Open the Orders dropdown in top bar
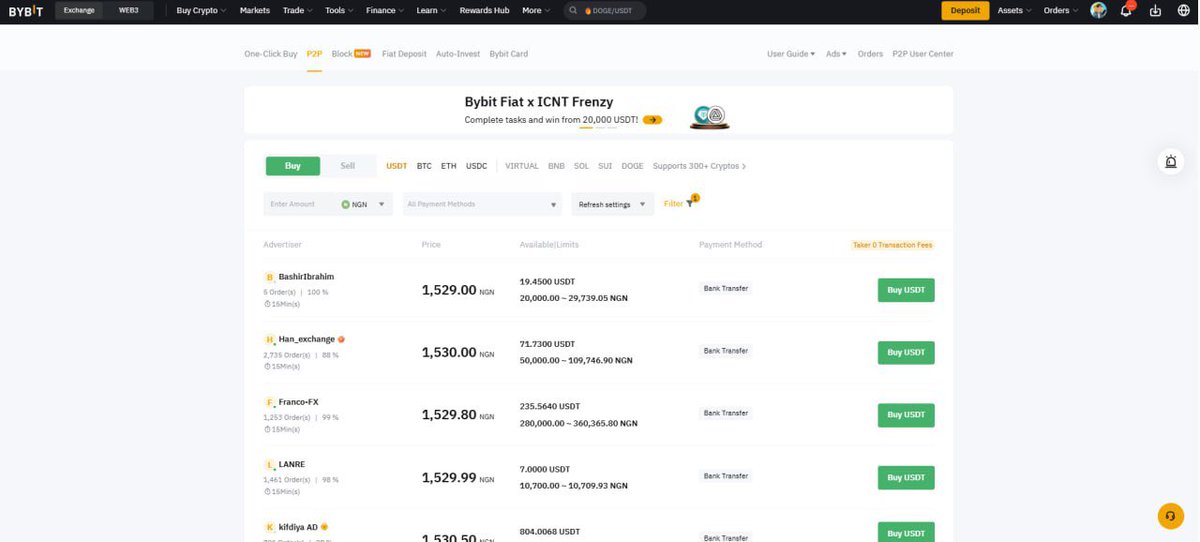 click(1061, 10)
